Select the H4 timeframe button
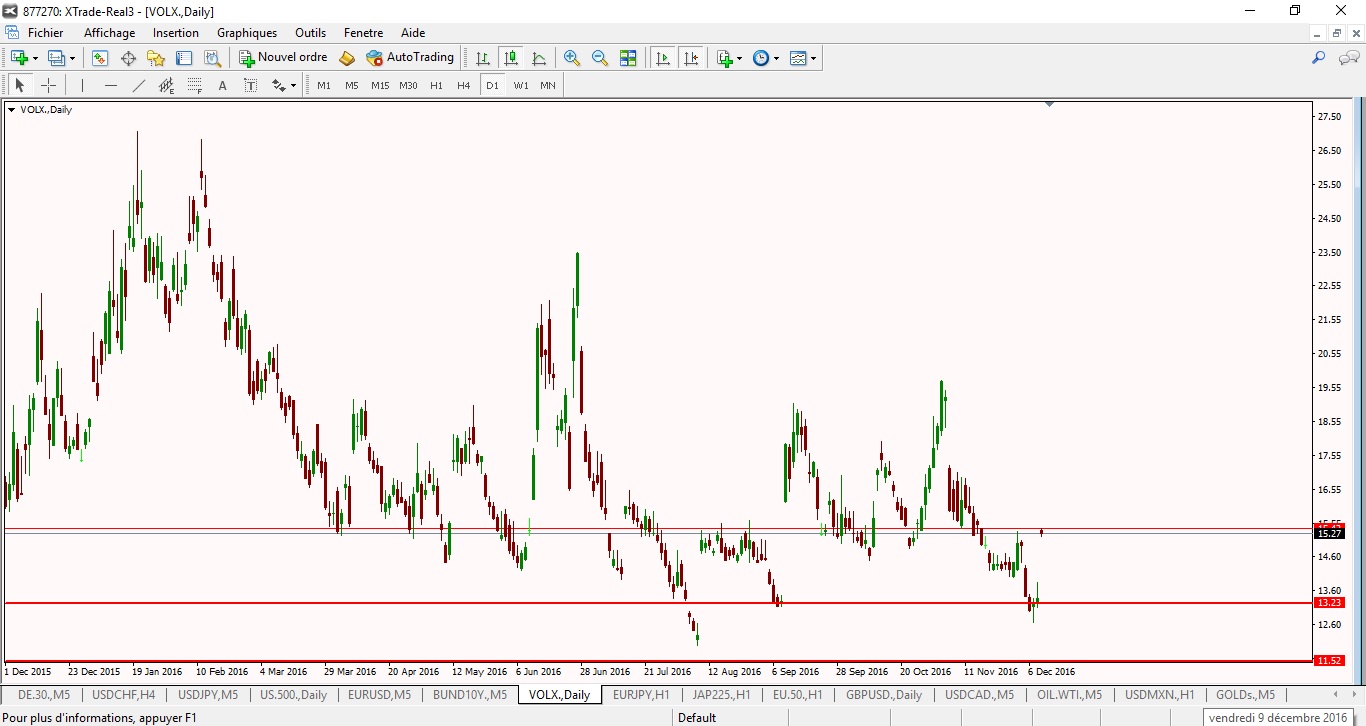 [x=464, y=86]
